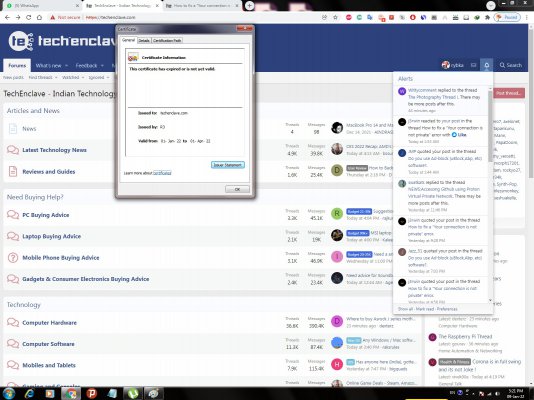The width and height of the screenshot is (534, 400).
Task: Click the alerts bell icon
Action: (x=487, y=65)
